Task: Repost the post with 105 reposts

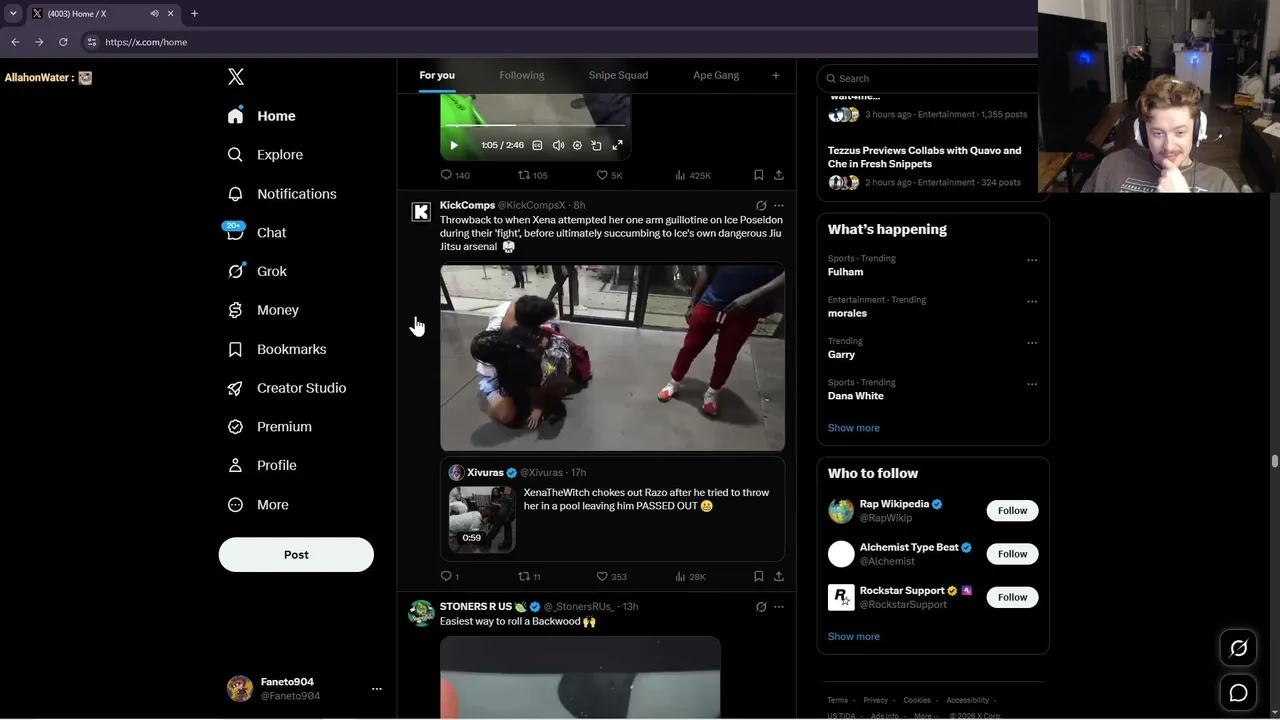Action: coord(532,175)
